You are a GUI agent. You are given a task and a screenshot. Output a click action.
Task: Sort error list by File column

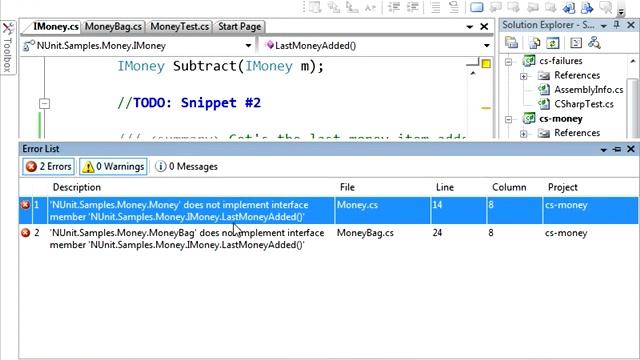347,187
